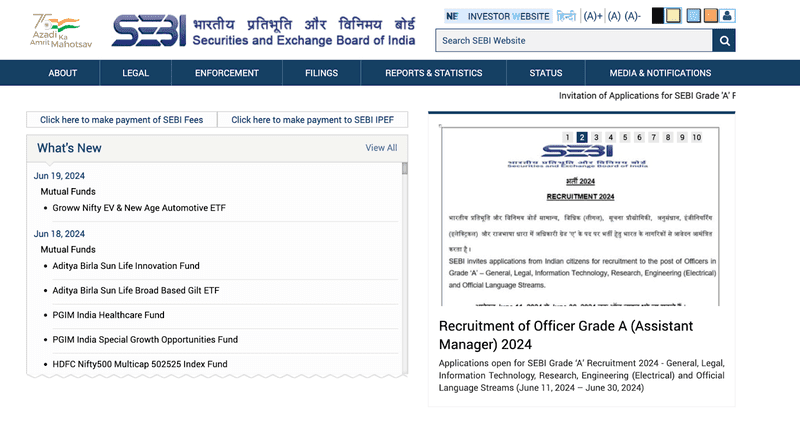The height and width of the screenshot is (423, 800).
Task: Click the Jun 18, 2024 date entry
Action: coord(59,234)
